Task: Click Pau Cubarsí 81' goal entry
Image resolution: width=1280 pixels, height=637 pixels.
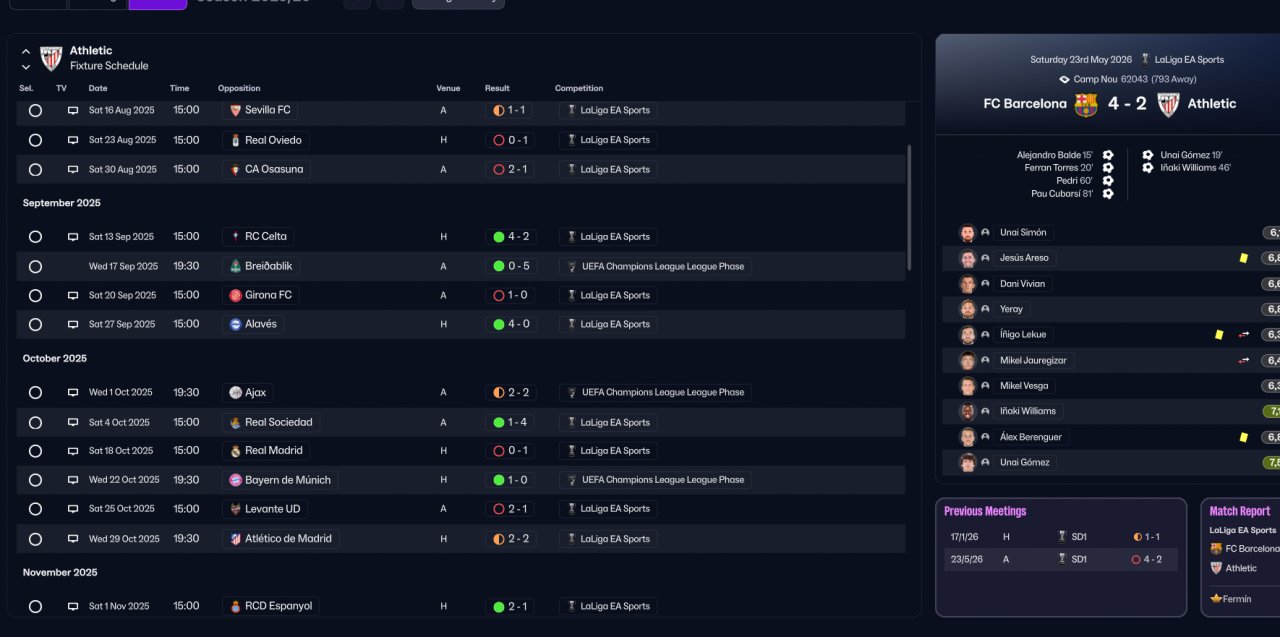Action: [x=1063, y=194]
